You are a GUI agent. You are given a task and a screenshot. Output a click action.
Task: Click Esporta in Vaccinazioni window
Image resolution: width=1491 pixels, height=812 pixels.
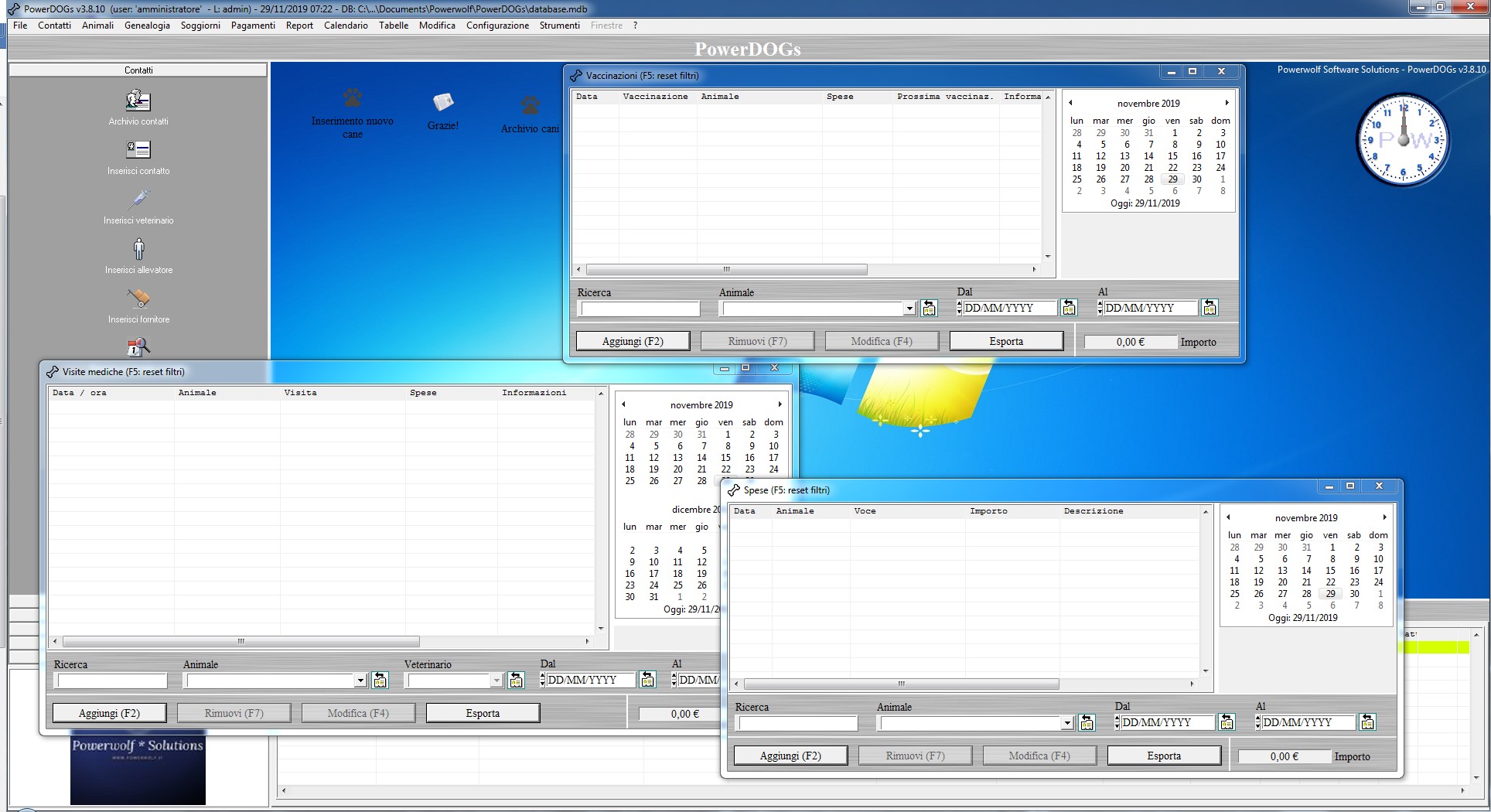1006,341
